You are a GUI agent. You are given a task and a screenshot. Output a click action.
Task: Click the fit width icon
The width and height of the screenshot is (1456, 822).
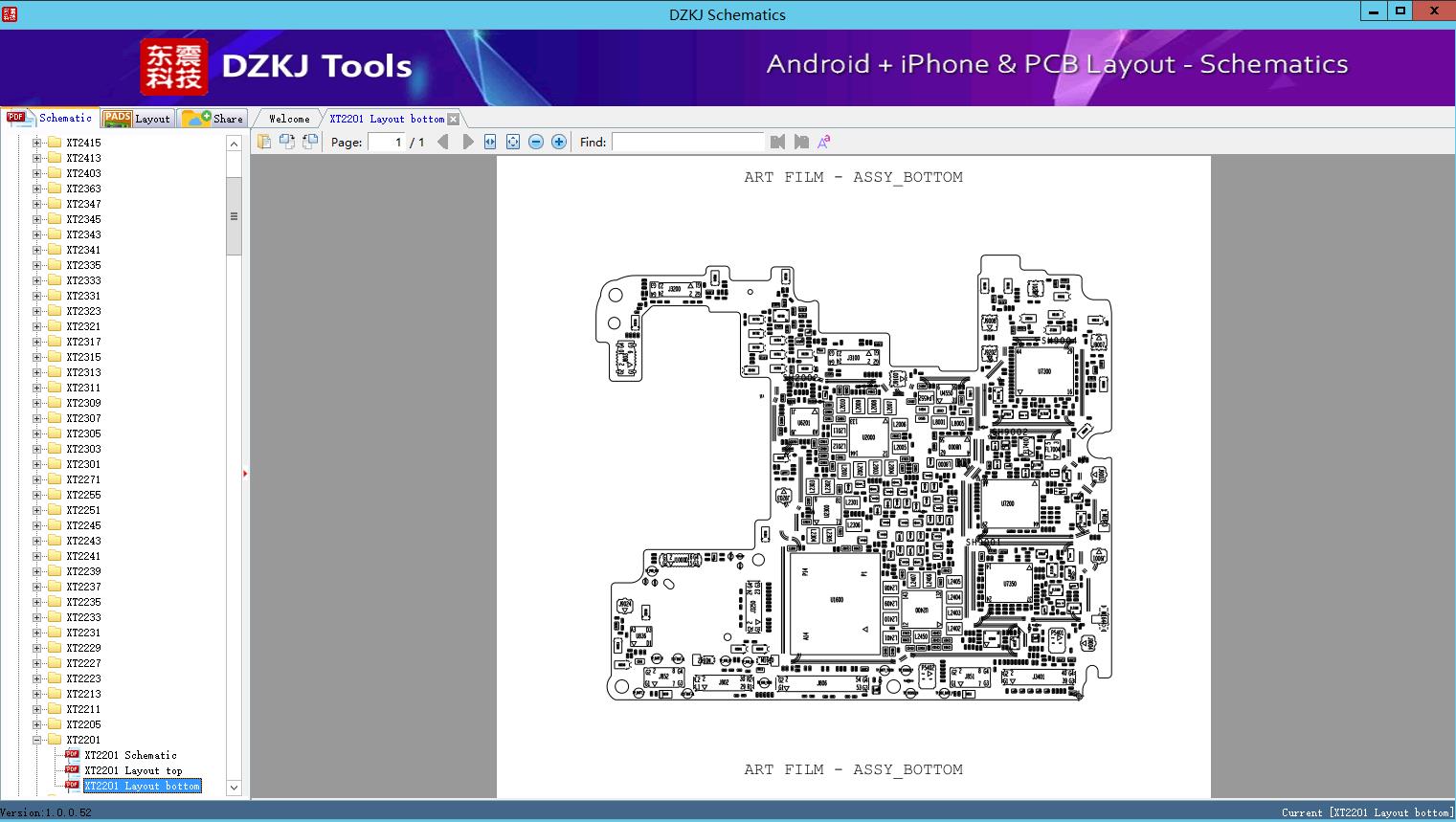point(490,142)
